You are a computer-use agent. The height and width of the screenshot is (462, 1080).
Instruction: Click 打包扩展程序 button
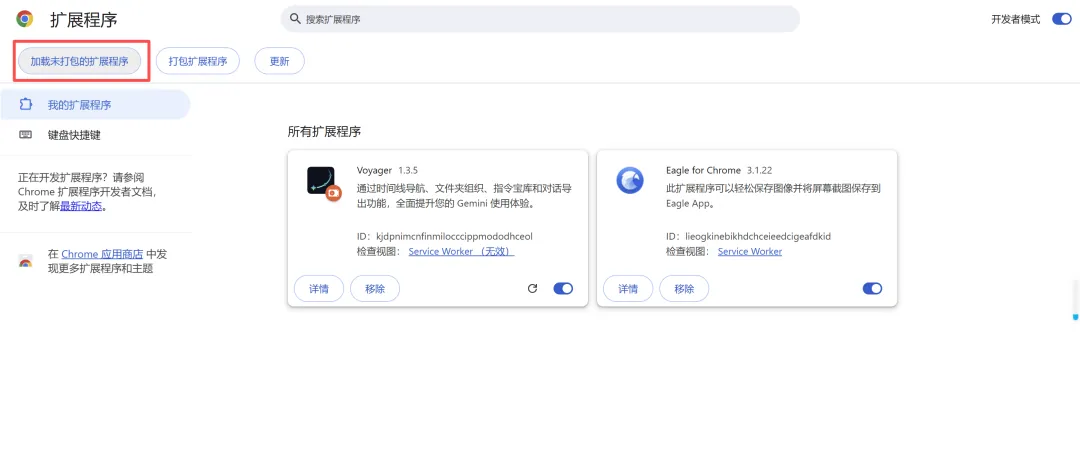point(198,61)
